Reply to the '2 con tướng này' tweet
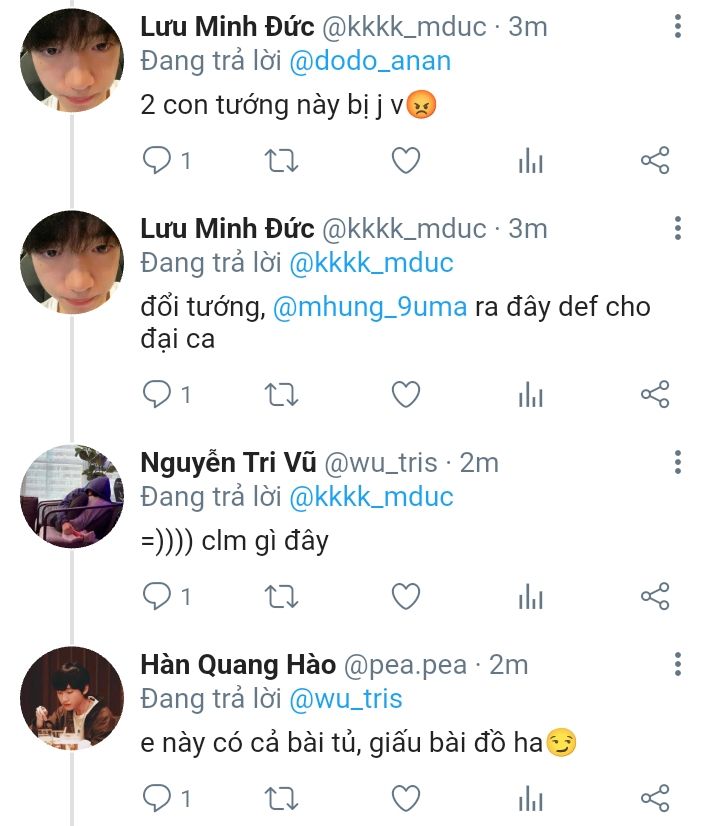Screen dimensions: 719x826 (x=158, y=160)
